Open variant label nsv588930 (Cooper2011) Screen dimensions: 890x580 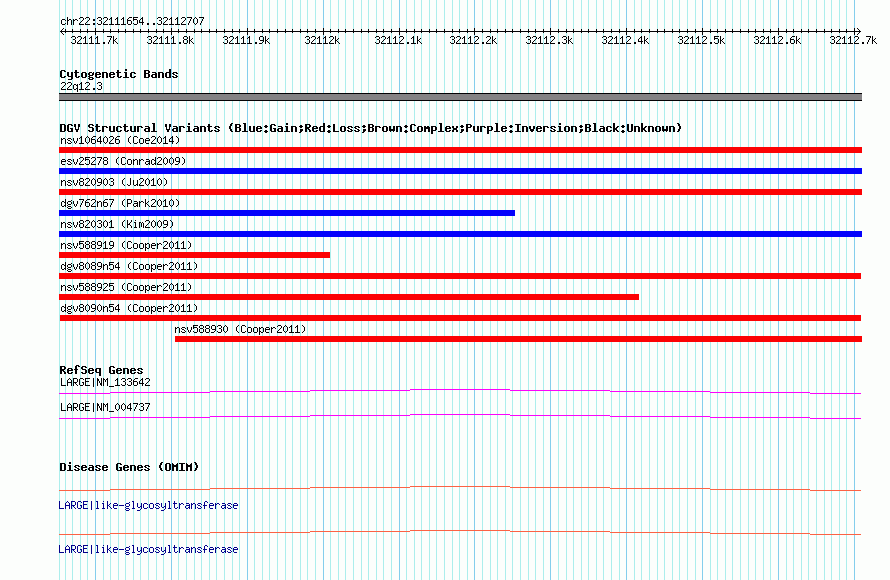[240, 329]
